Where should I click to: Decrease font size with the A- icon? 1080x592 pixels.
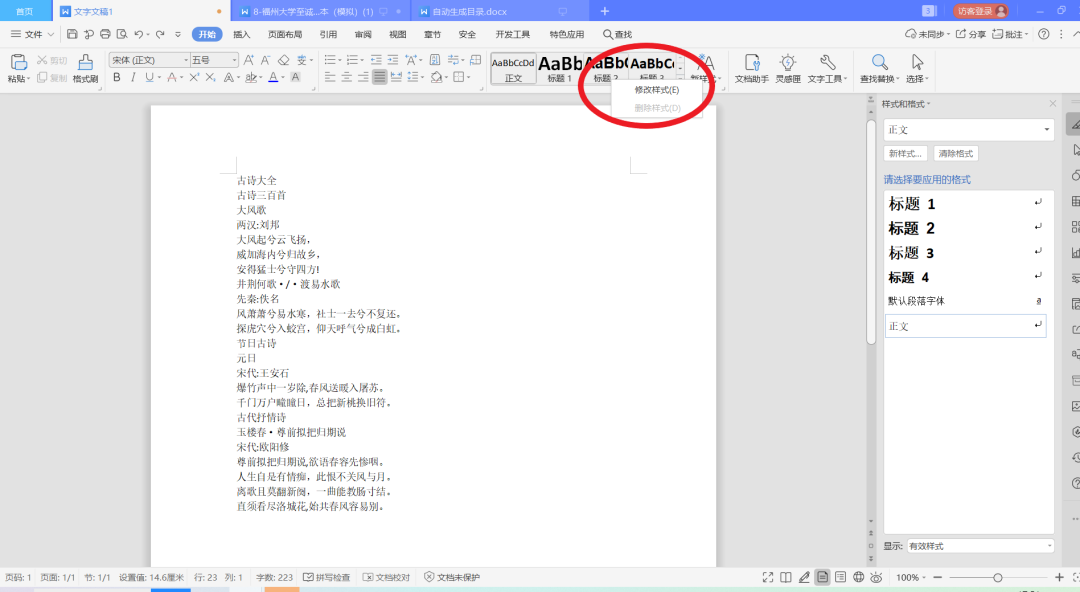(x=265, y=60)
